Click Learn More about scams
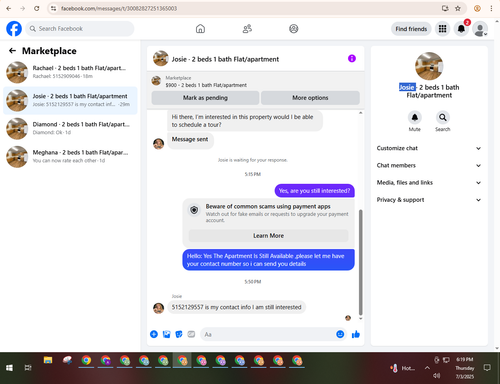The width and height of the screenshot is (500, 384). click(268, 236)
